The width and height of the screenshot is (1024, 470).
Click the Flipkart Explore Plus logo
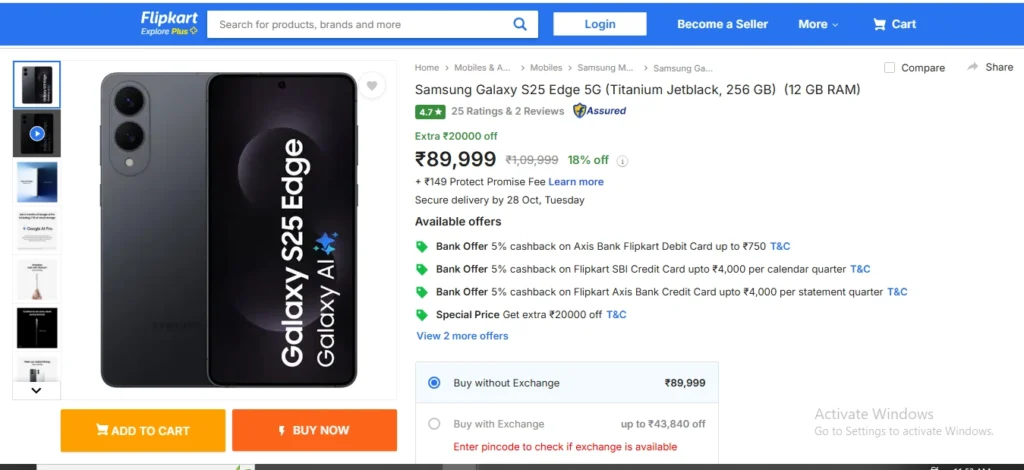click(169, 24)
